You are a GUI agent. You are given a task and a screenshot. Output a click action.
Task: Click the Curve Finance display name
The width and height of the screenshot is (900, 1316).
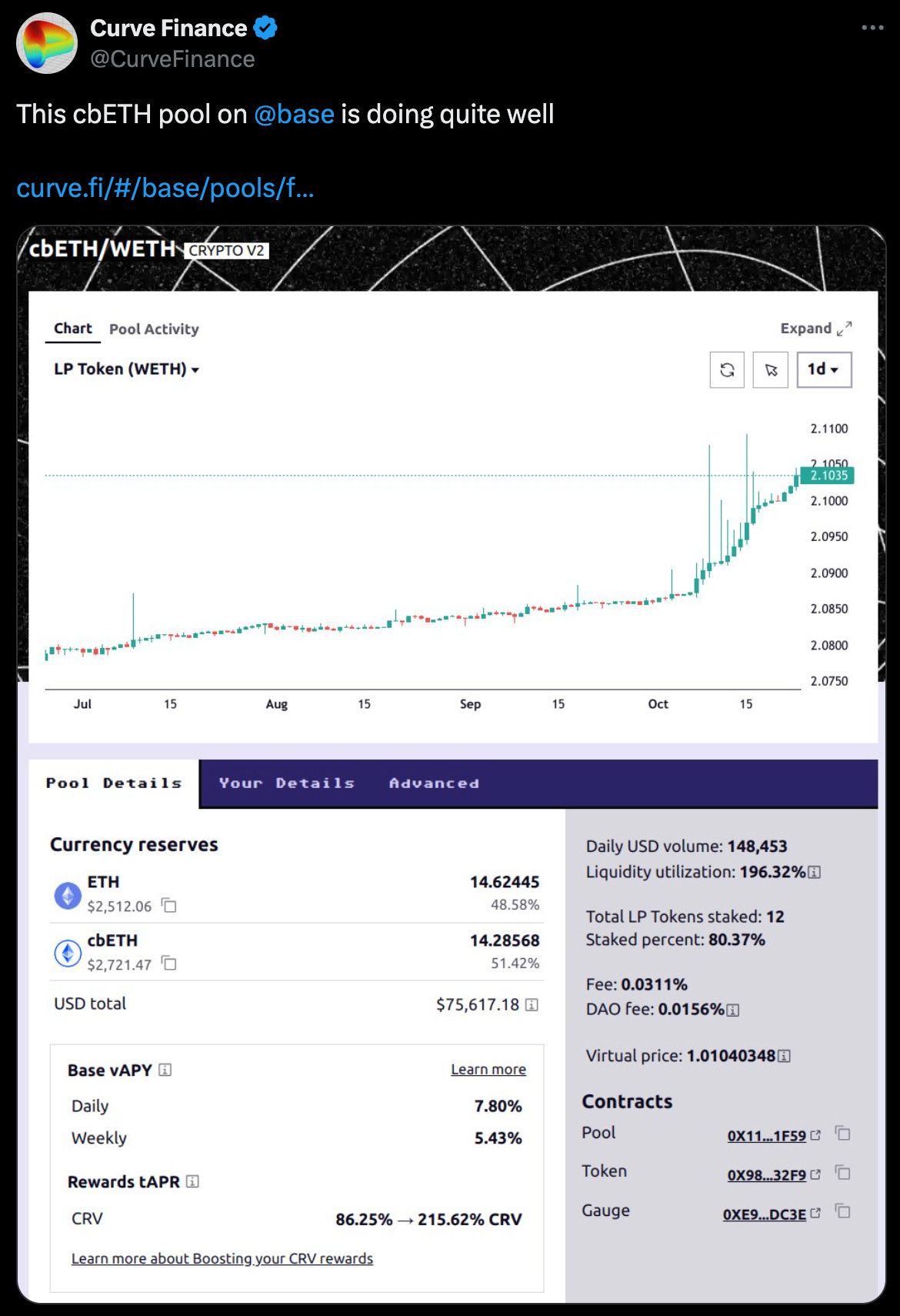[168, 28]
